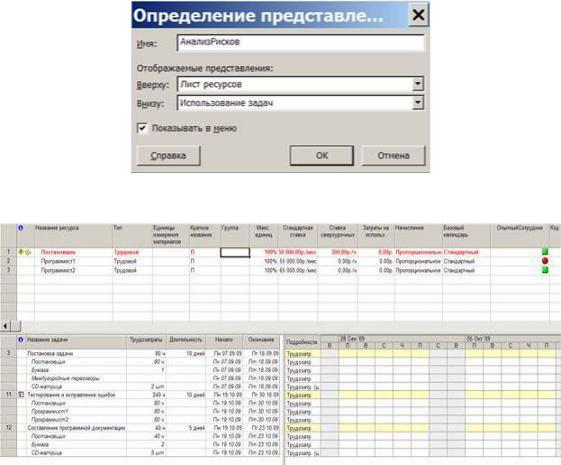Confirm the dialog with OK
The image size is (561, 465).
click(322, 156)
